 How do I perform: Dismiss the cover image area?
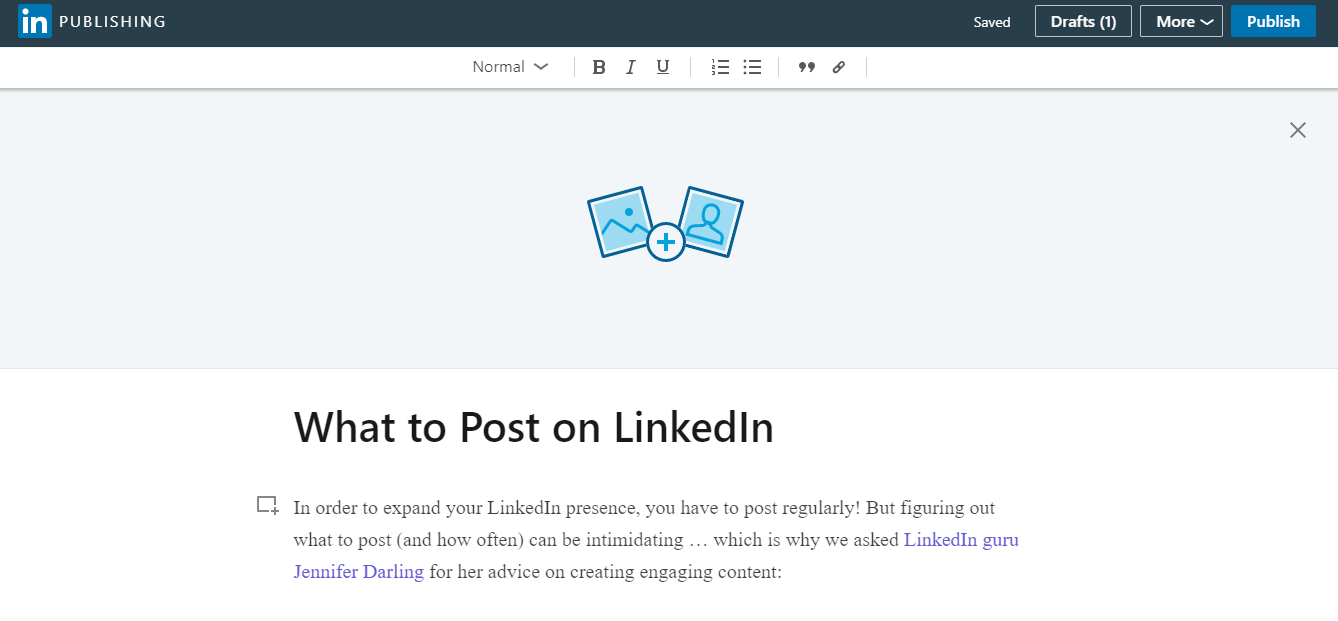click(x=1298, y=130)
